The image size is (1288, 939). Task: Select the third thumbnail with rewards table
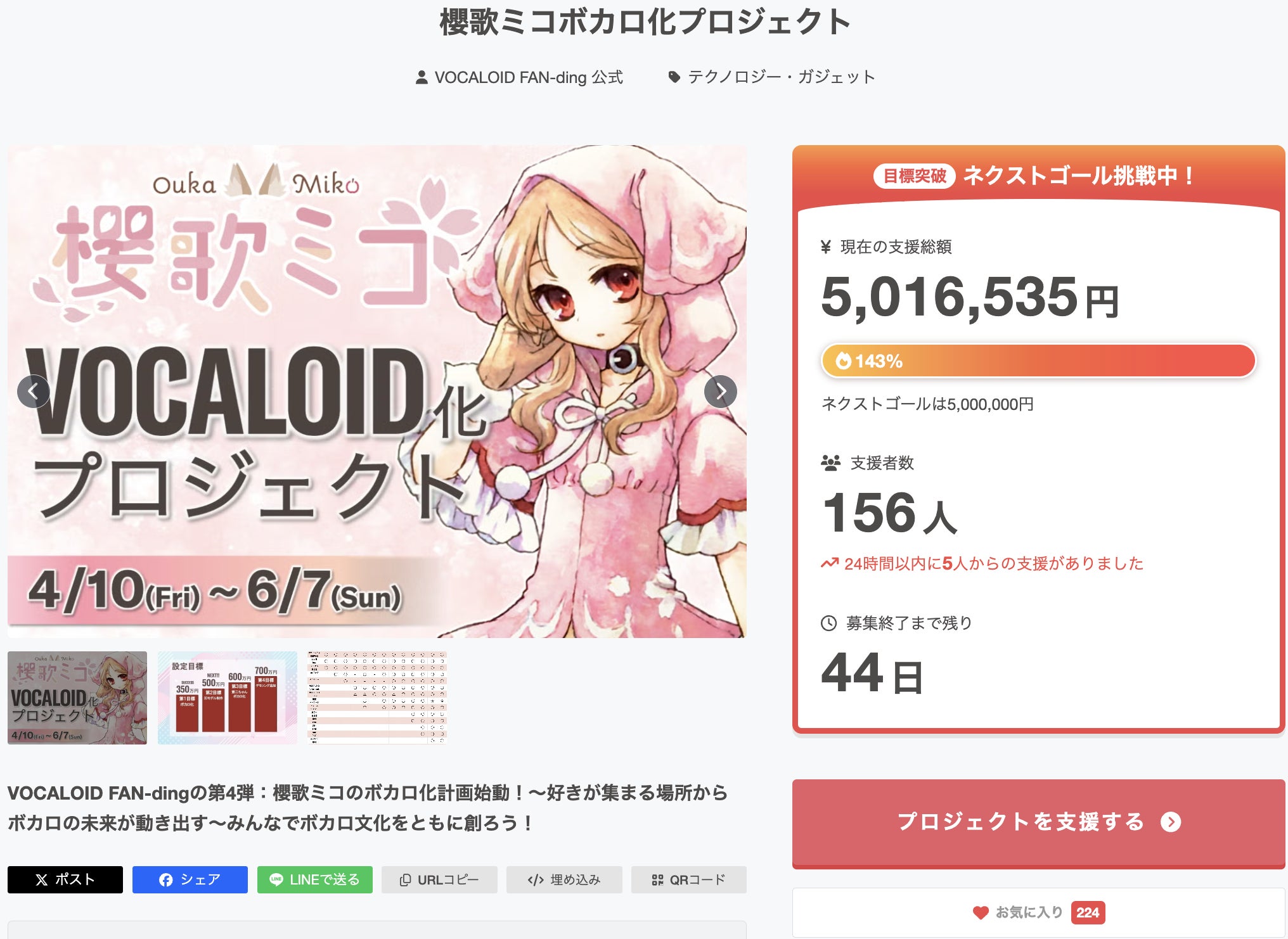click(377, 698)
